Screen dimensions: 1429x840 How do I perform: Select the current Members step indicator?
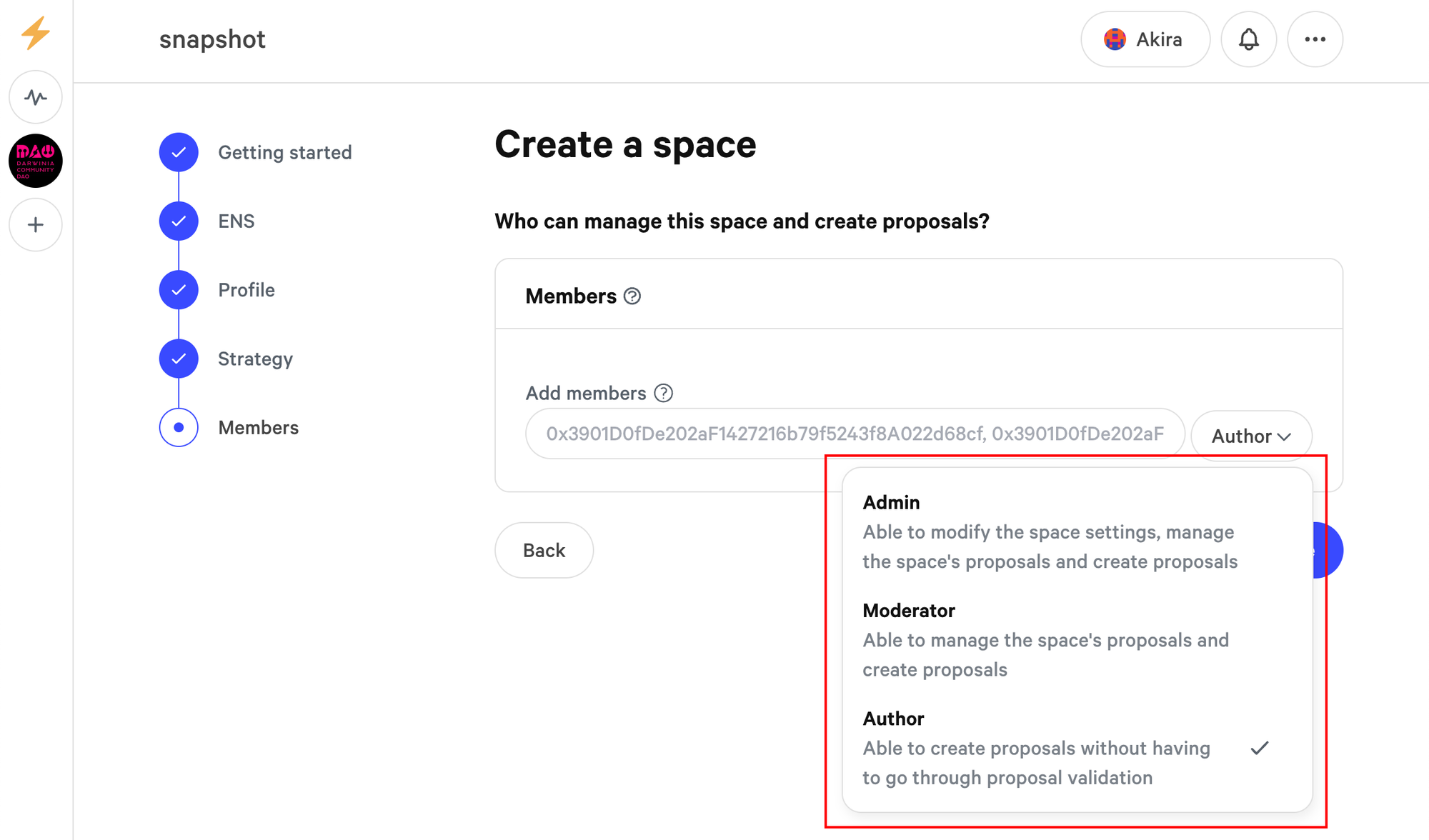[x=179, y=427]
